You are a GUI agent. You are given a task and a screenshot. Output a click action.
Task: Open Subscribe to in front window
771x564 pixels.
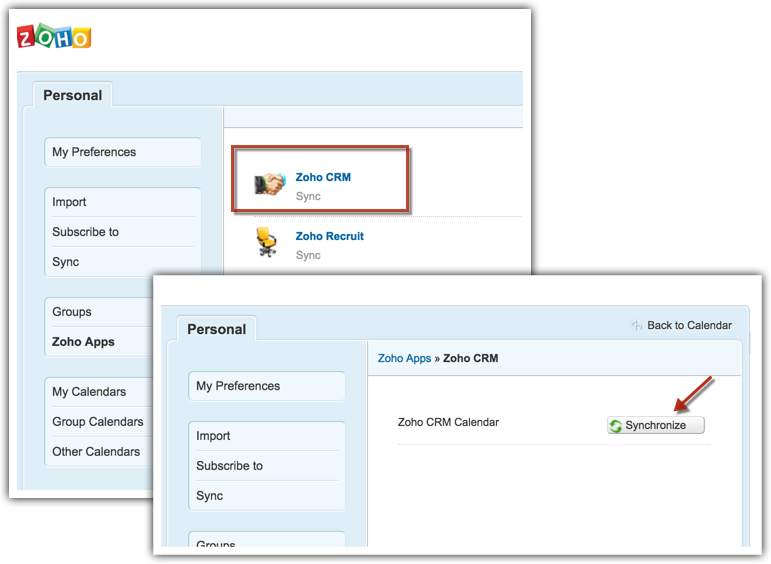267,466
